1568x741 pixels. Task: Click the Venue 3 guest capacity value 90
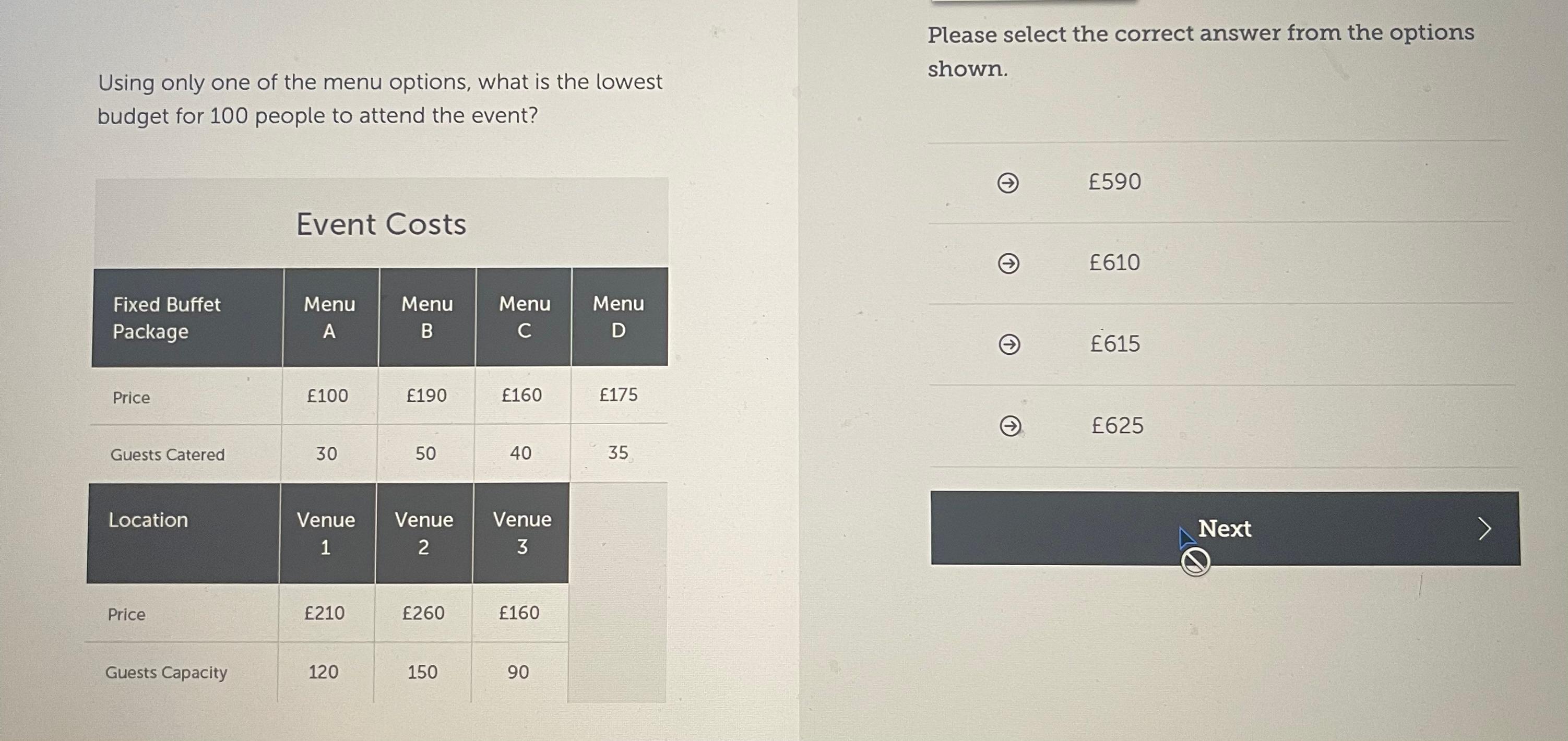pos(519,672)
